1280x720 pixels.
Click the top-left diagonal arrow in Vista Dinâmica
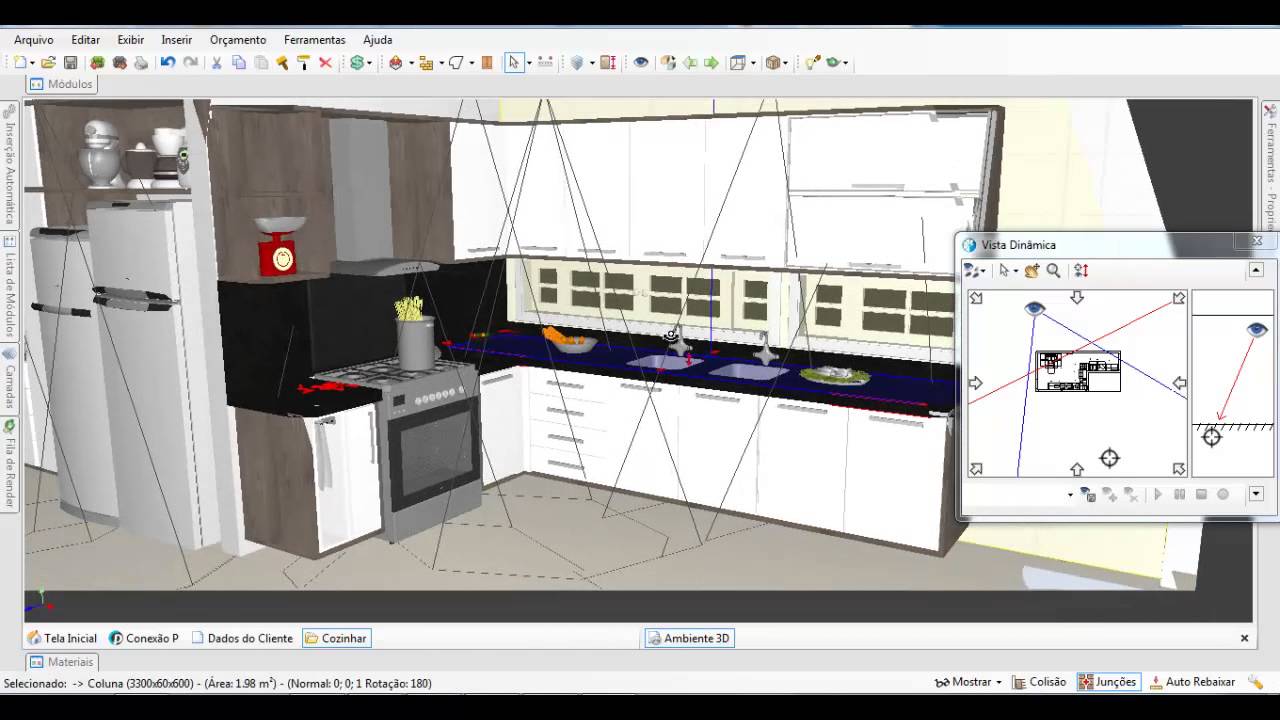[977, 298]
